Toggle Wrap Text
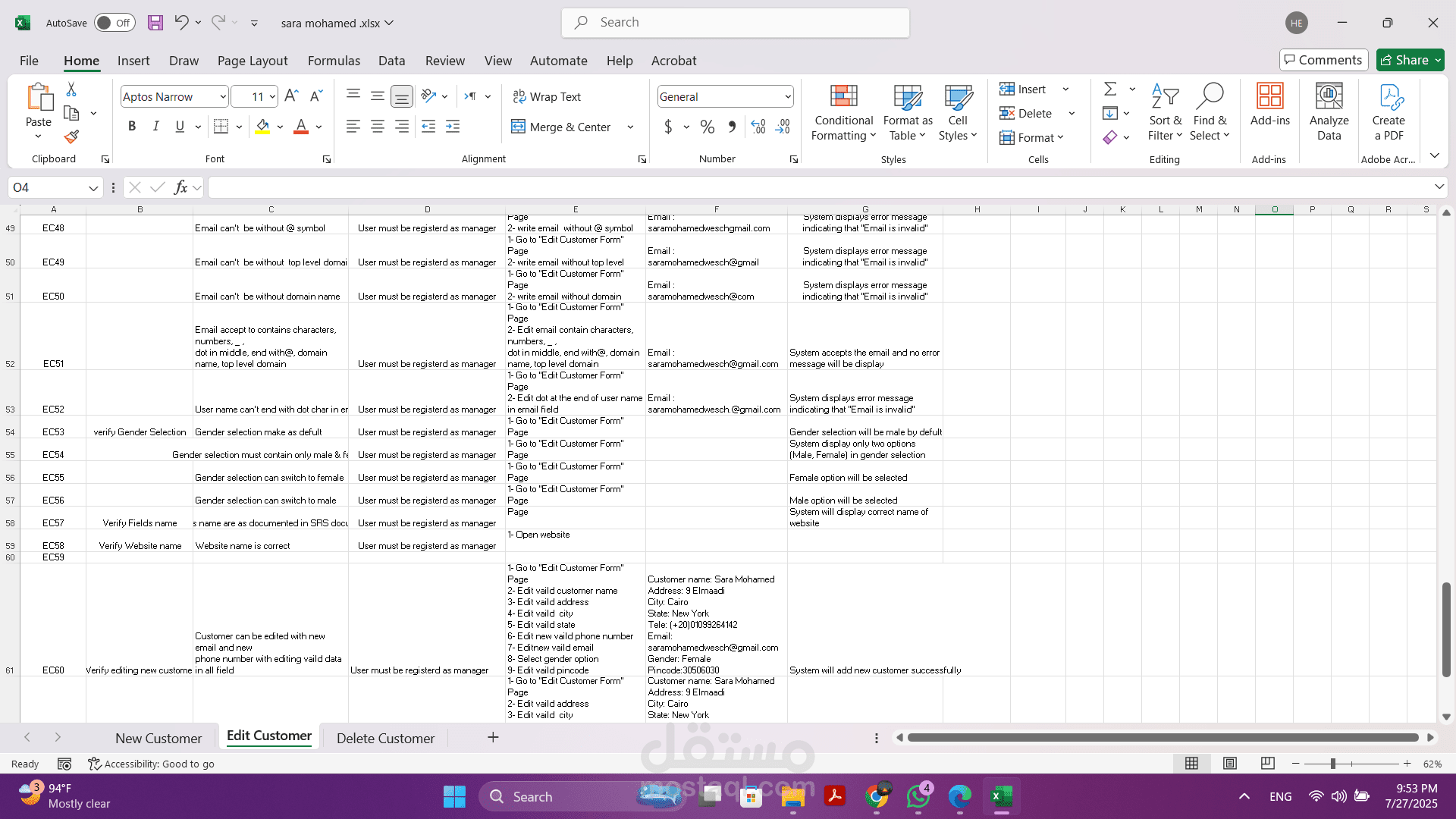 [547, 96]
